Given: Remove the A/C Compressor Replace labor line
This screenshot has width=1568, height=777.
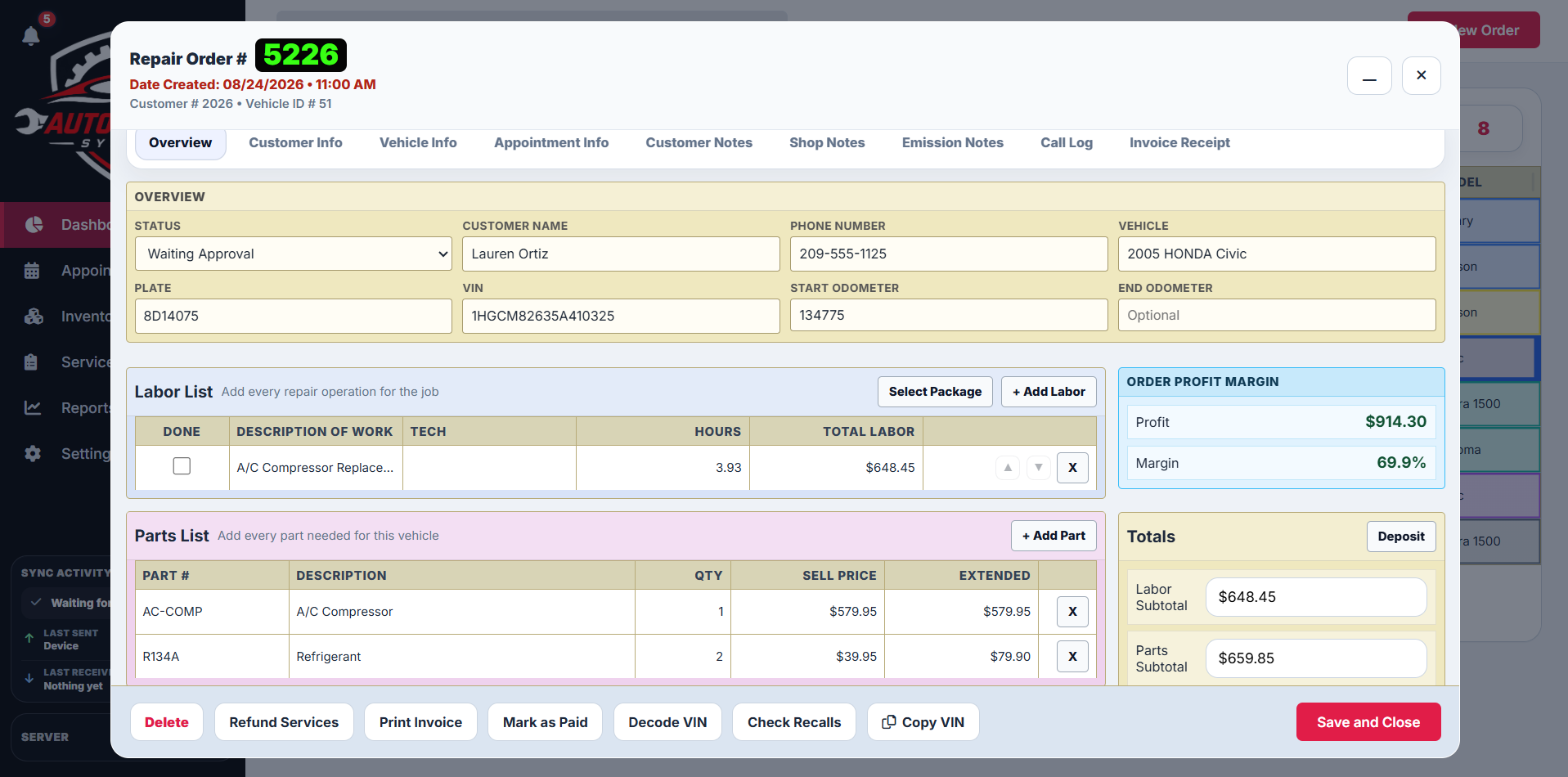Looking at the screenshot, I should (1072, 468).
